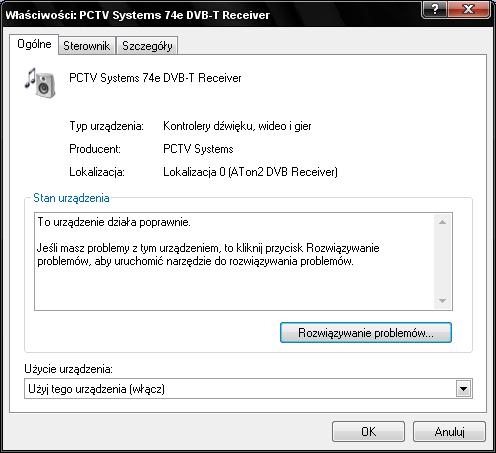
Task: Click the Lokalizacja value text
Action: pos(250,172)
